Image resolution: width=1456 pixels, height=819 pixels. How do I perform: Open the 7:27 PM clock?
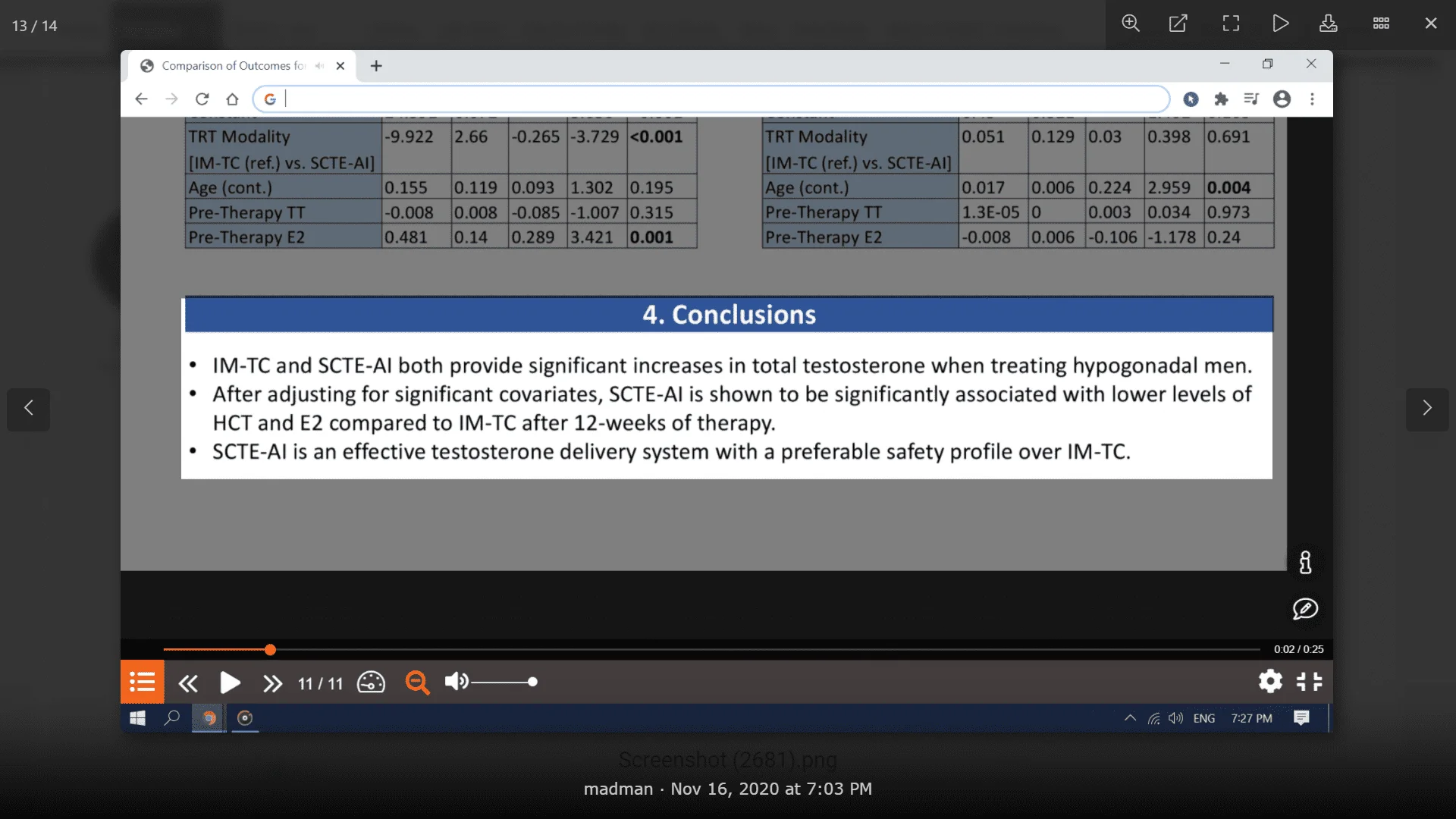(1251, 718)
